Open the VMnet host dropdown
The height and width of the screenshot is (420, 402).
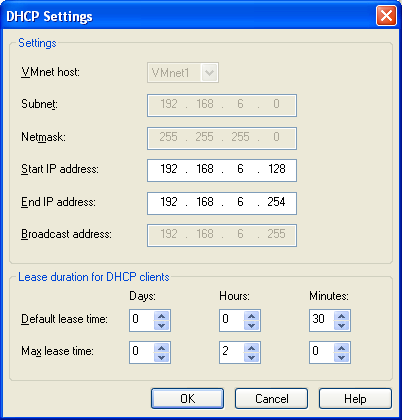209,72
